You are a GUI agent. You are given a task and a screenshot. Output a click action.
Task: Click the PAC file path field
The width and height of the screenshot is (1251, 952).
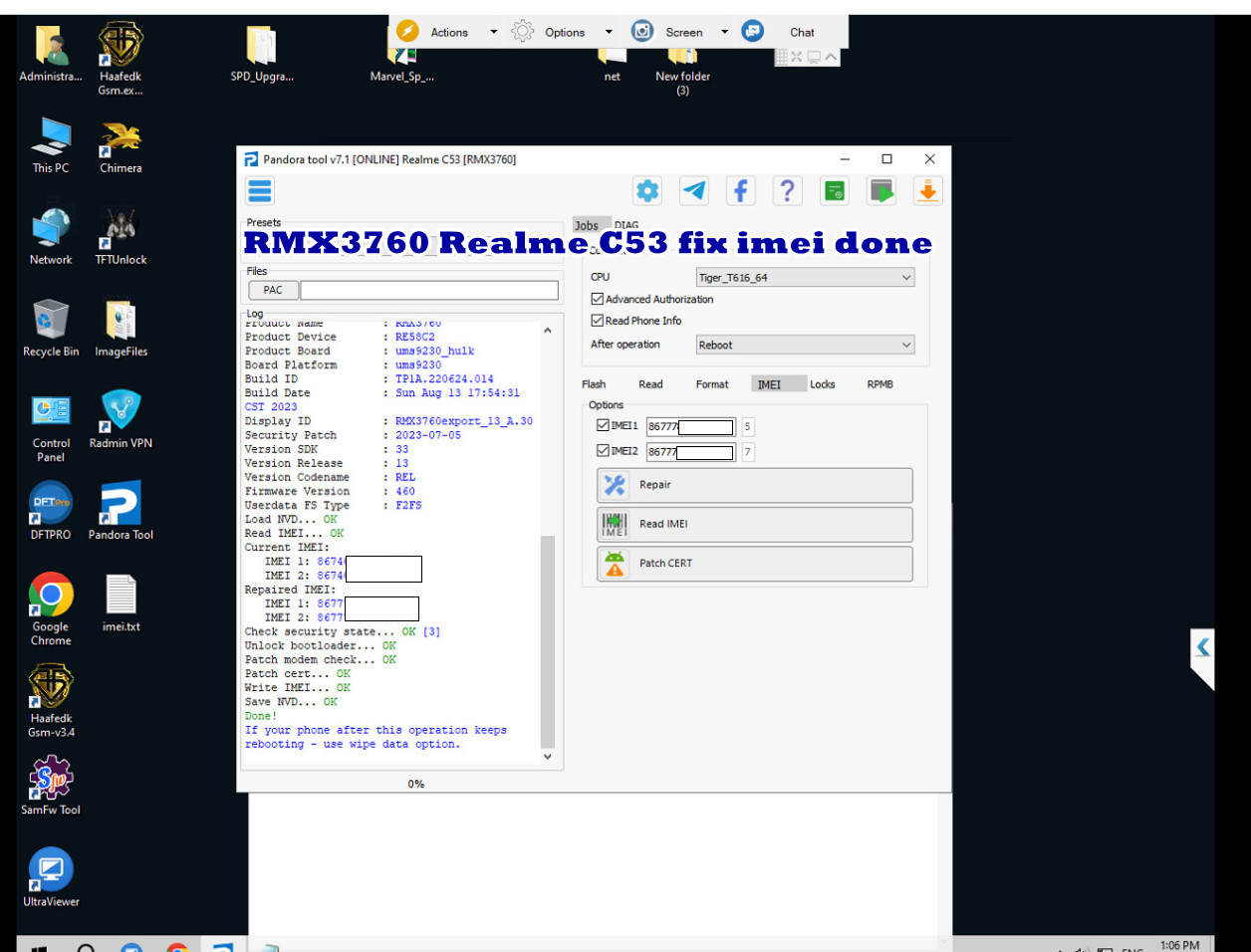click(429, 290)
